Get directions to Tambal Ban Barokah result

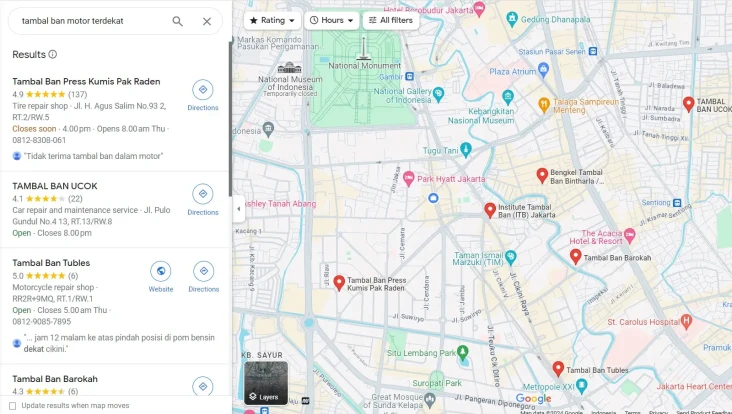click(x=203, y=386)
